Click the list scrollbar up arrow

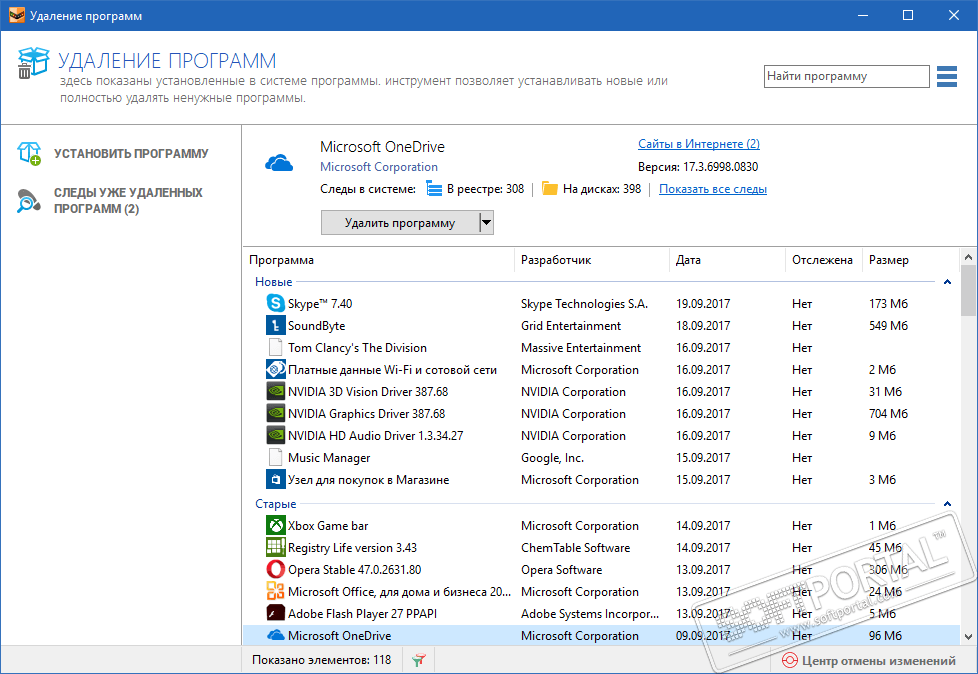(x=968, y=257)
